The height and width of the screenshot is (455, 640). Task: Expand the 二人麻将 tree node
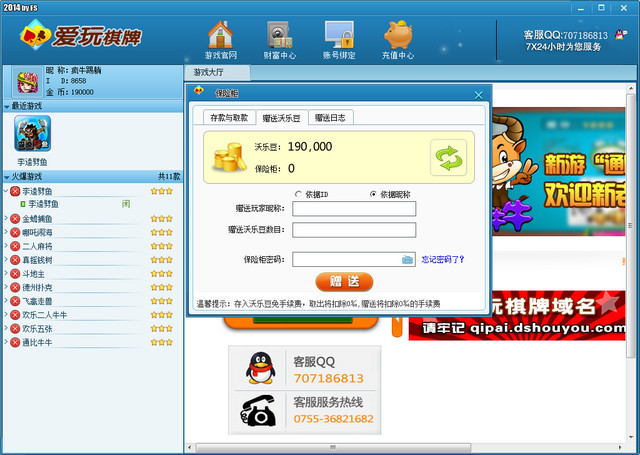click(6, 246)
